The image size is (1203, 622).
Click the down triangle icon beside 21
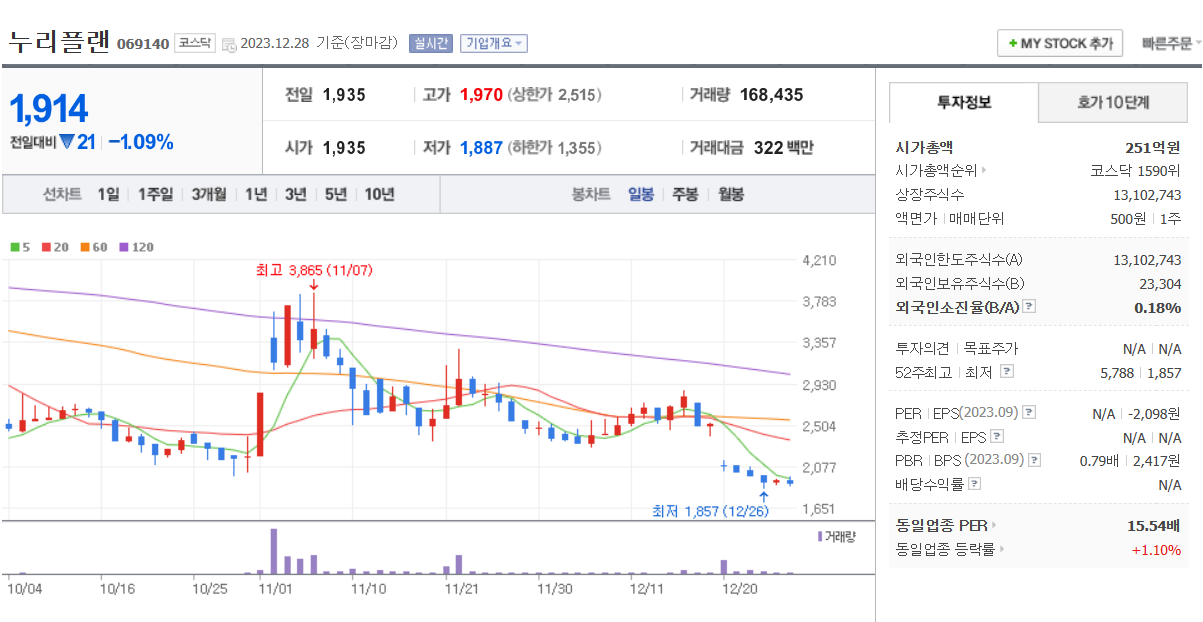(67, 142)
